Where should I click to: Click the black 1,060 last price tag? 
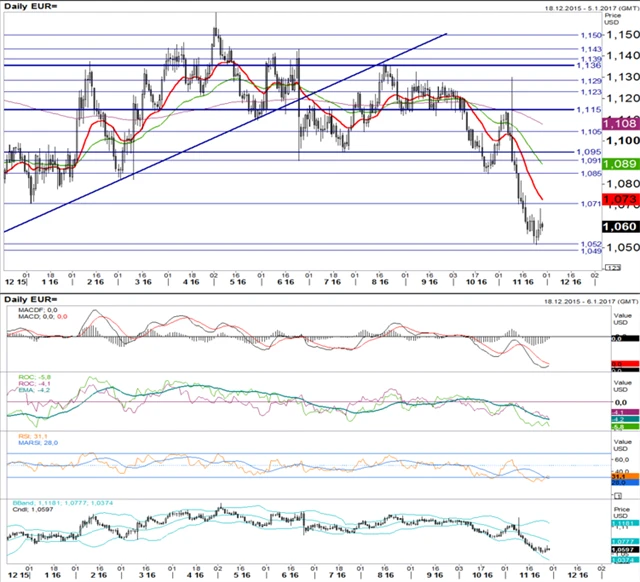pos(620,227)
